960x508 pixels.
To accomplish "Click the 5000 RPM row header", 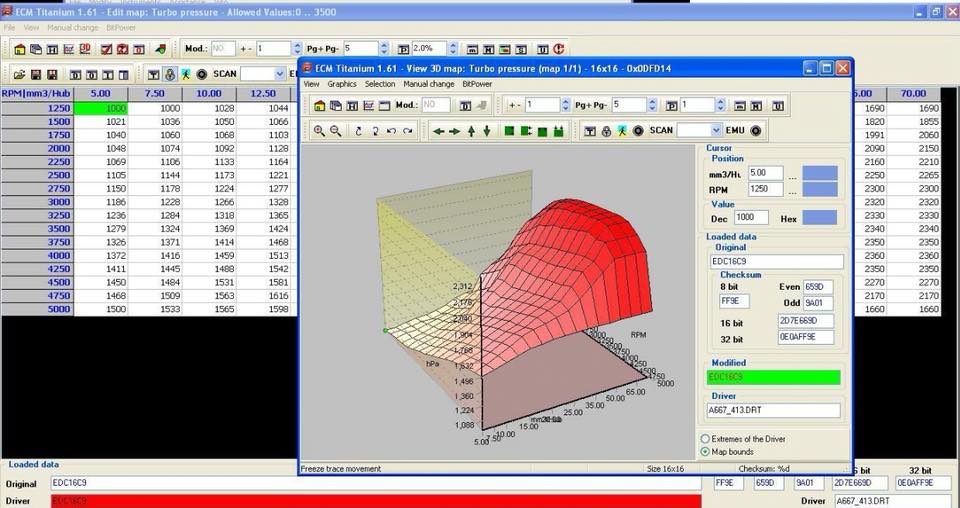I will tap(37, 309).
